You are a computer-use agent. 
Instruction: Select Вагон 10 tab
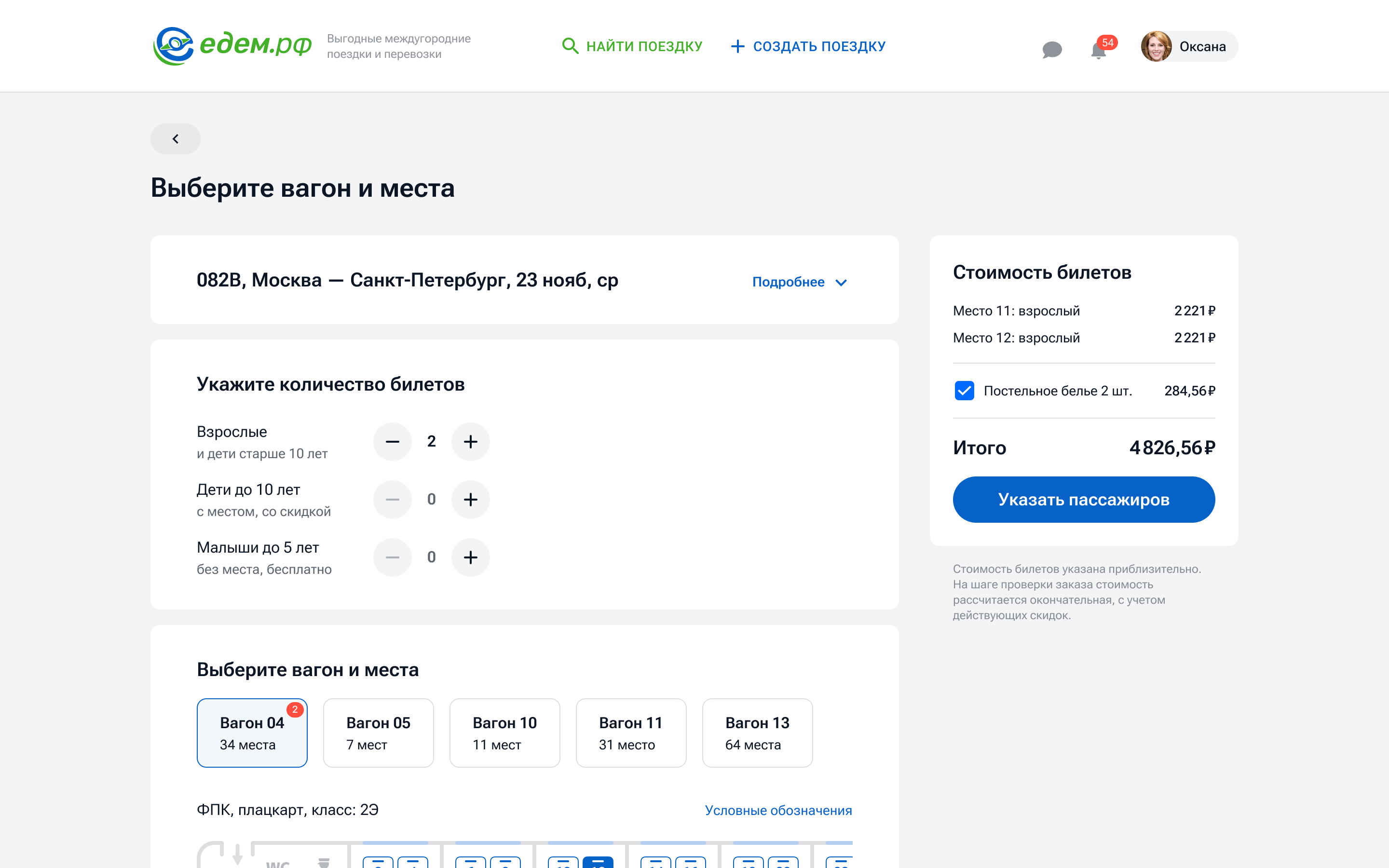coord(504,732)
